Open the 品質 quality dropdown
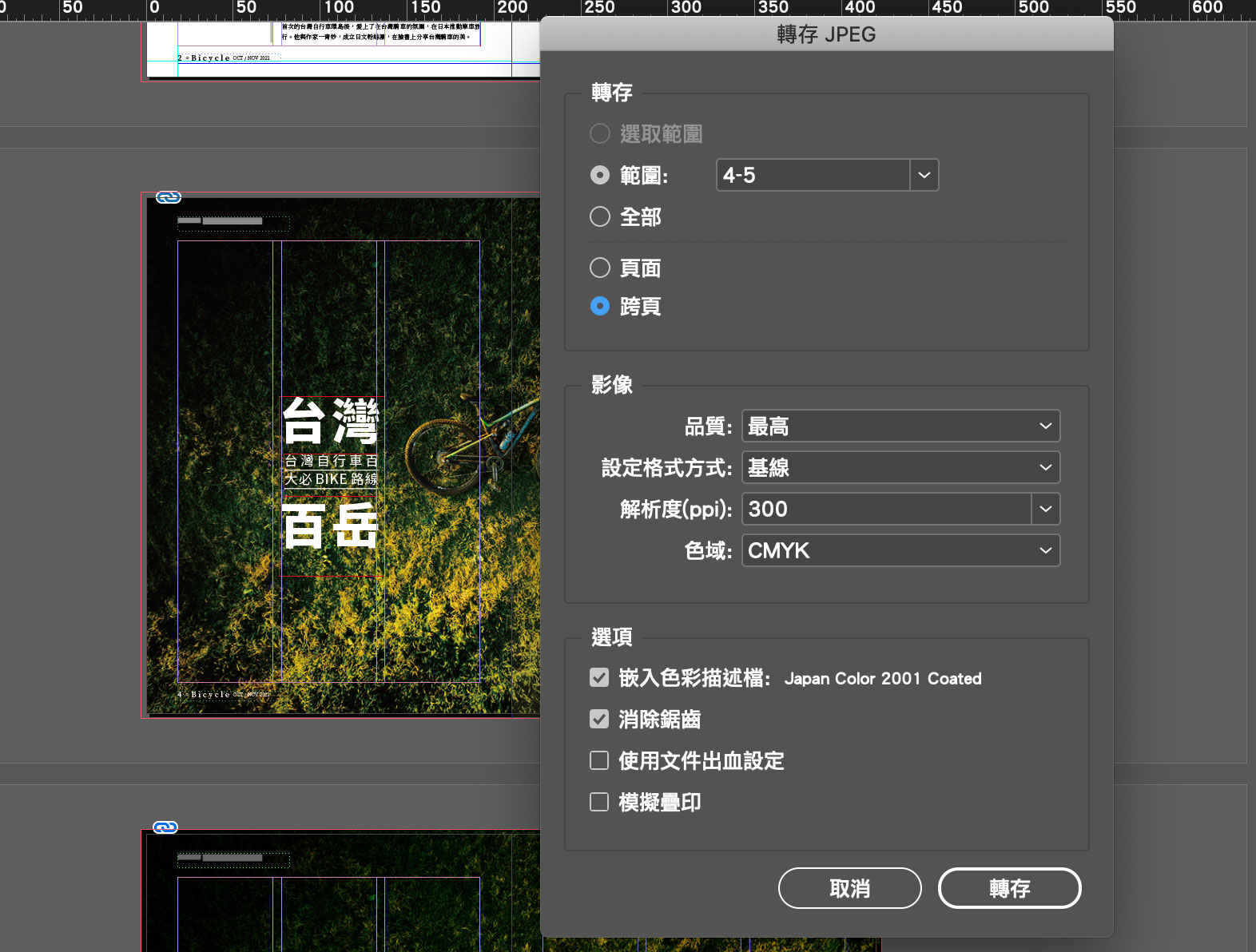Image resolution: width=1256 pixels, height=952 pixels. tap(900, 426)
